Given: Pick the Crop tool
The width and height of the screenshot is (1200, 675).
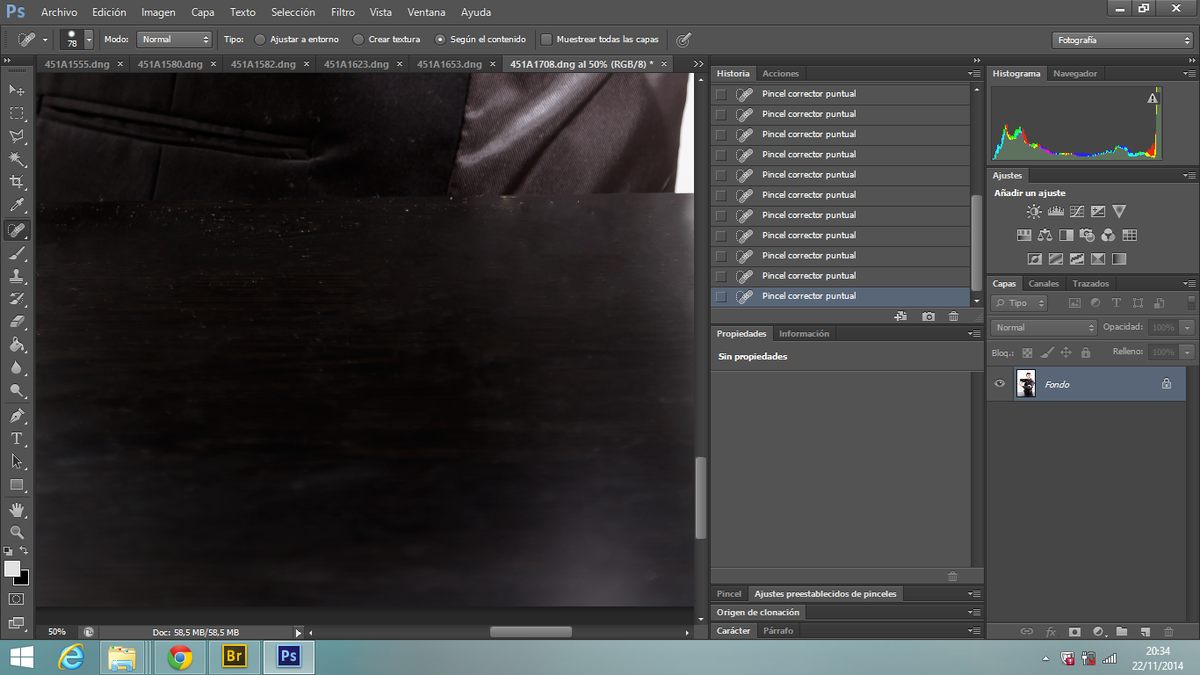Looking at the screenshot, I should 17,182.
